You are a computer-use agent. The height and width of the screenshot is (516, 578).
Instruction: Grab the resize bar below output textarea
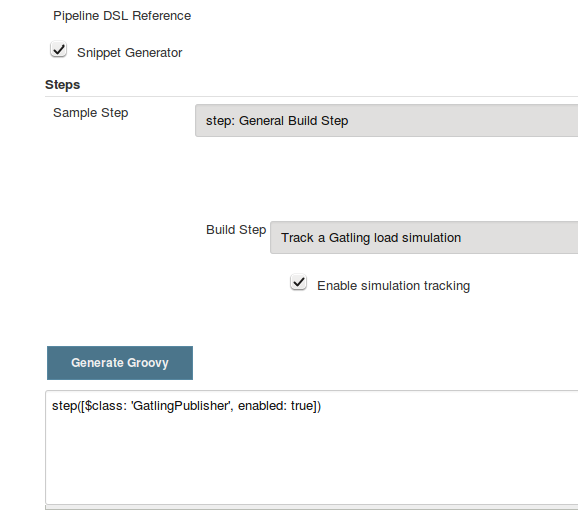pos(311,508)
